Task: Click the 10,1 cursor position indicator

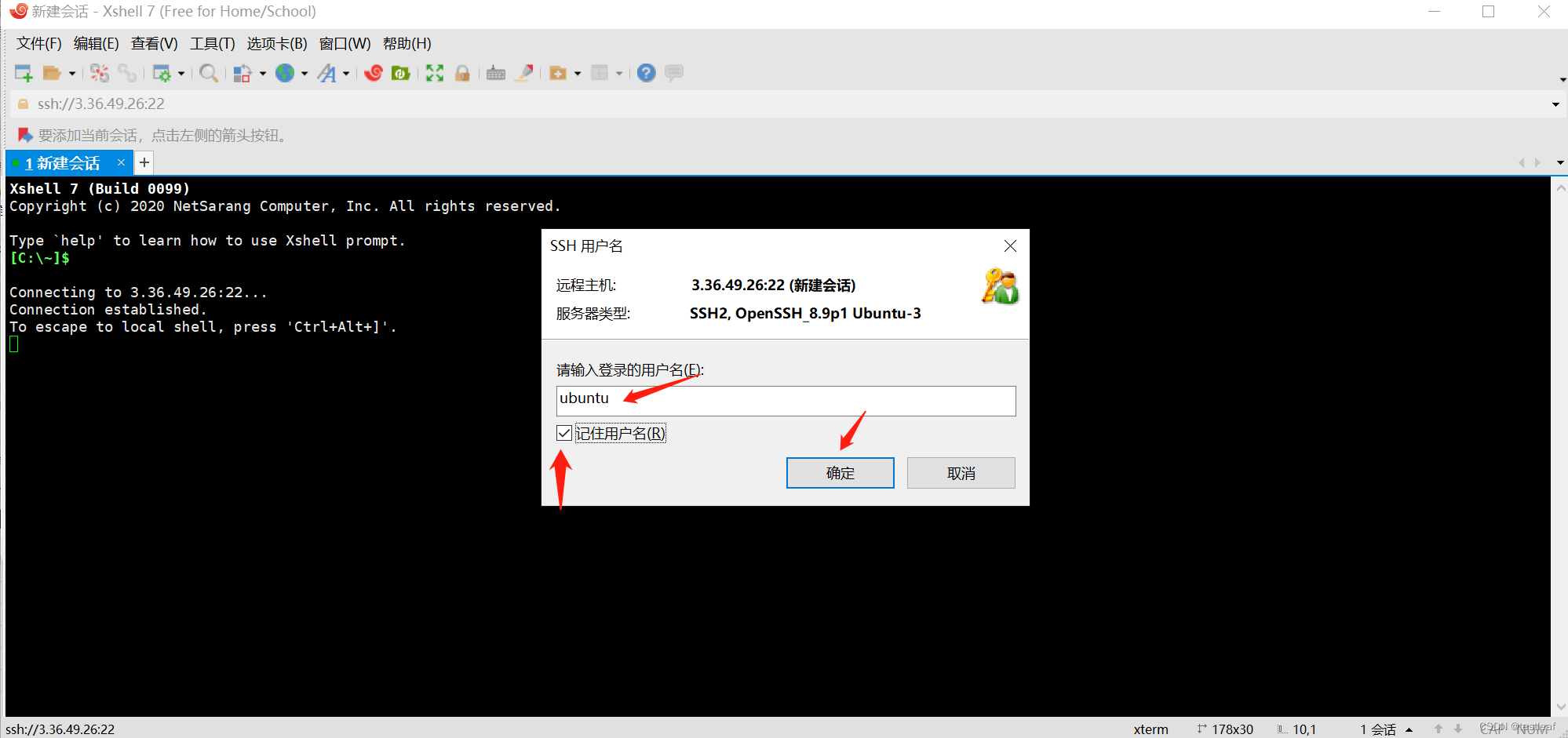Action: pos(1296,729)
